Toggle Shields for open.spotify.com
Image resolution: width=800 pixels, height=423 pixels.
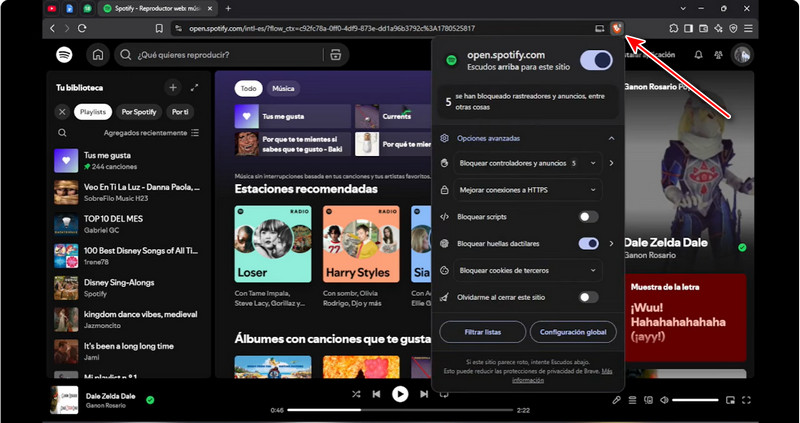pyautogui.click(x=596, y=60)
